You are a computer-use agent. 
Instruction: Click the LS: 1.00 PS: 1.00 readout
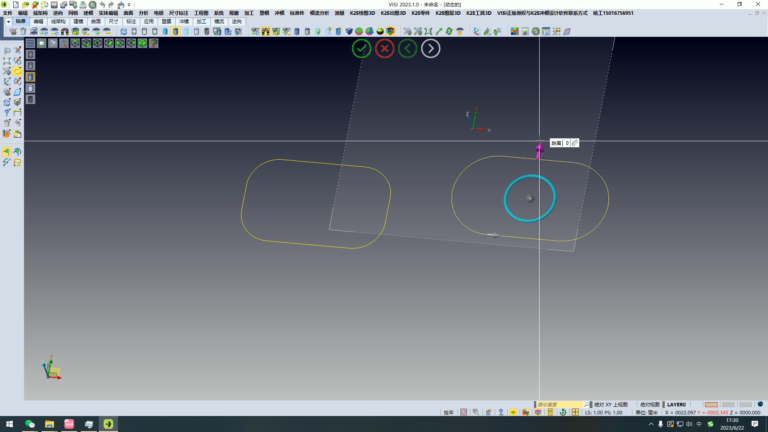(x=603, y=412)
